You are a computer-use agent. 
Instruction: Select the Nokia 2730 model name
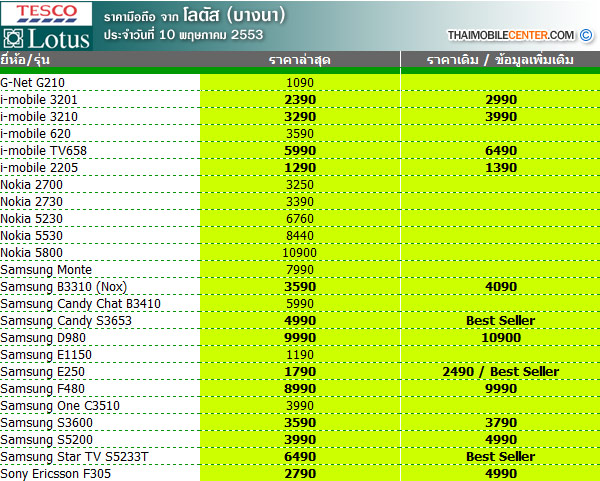[x=31, y=202]
